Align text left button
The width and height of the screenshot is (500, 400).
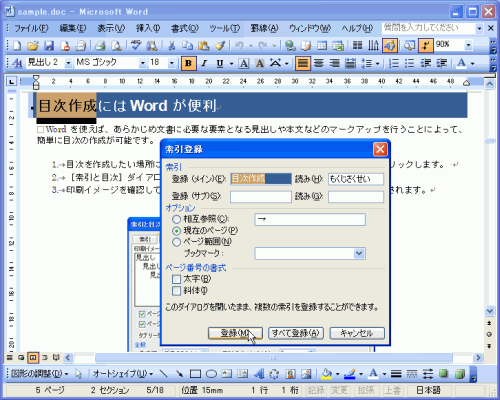(x=303, y=63)
